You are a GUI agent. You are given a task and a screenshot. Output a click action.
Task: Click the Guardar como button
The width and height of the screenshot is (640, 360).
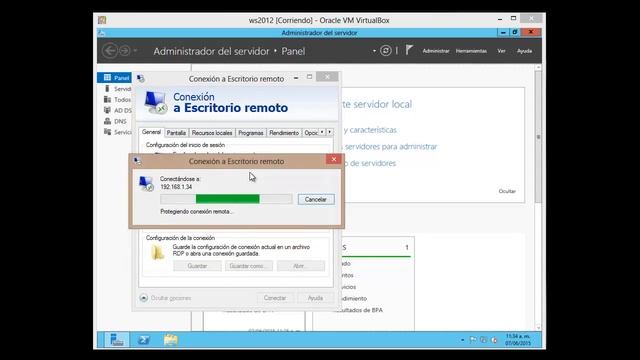[x=249, y=266]
